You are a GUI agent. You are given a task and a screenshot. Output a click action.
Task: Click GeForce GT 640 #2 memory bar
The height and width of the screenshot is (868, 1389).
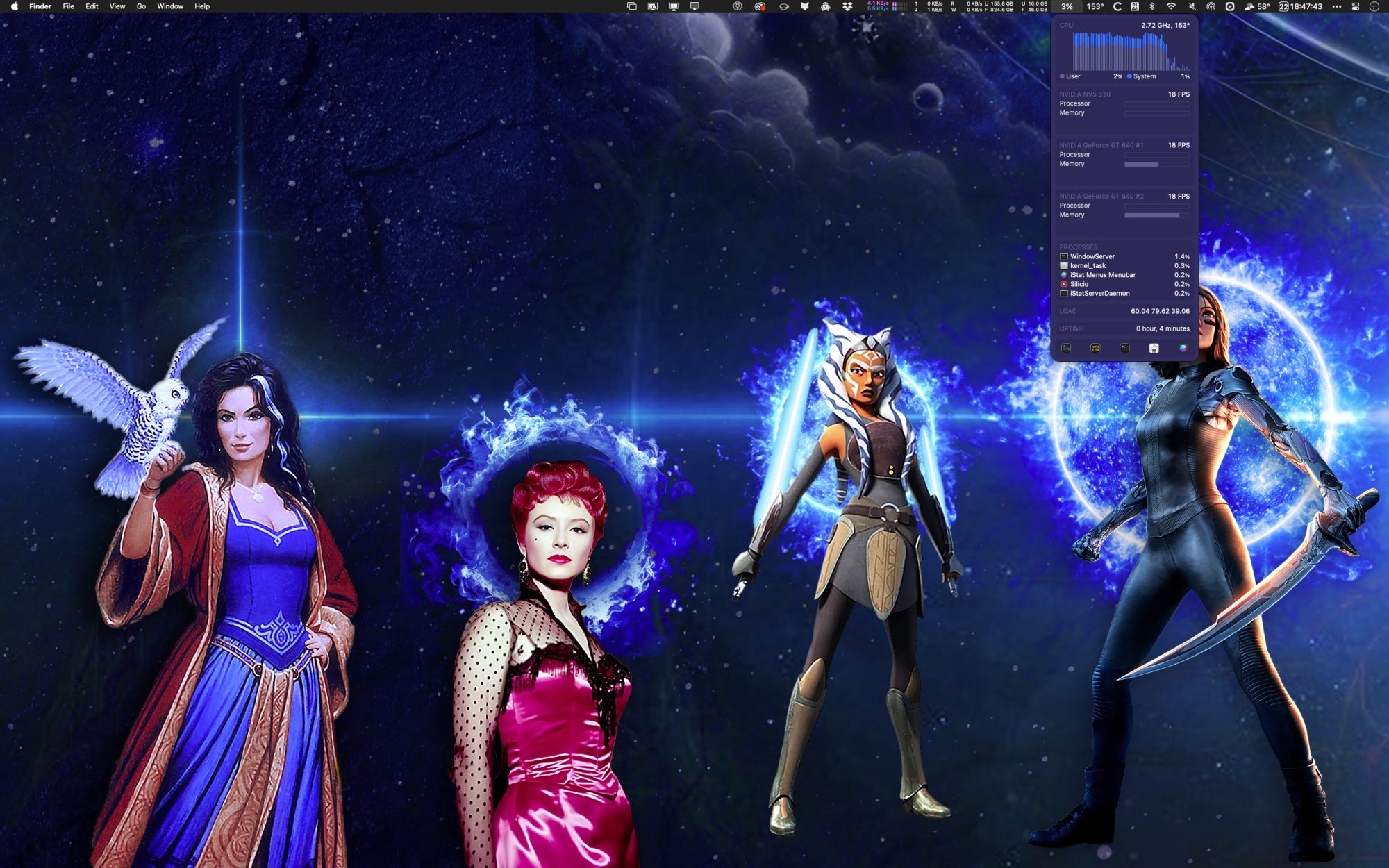point(1156,215)
